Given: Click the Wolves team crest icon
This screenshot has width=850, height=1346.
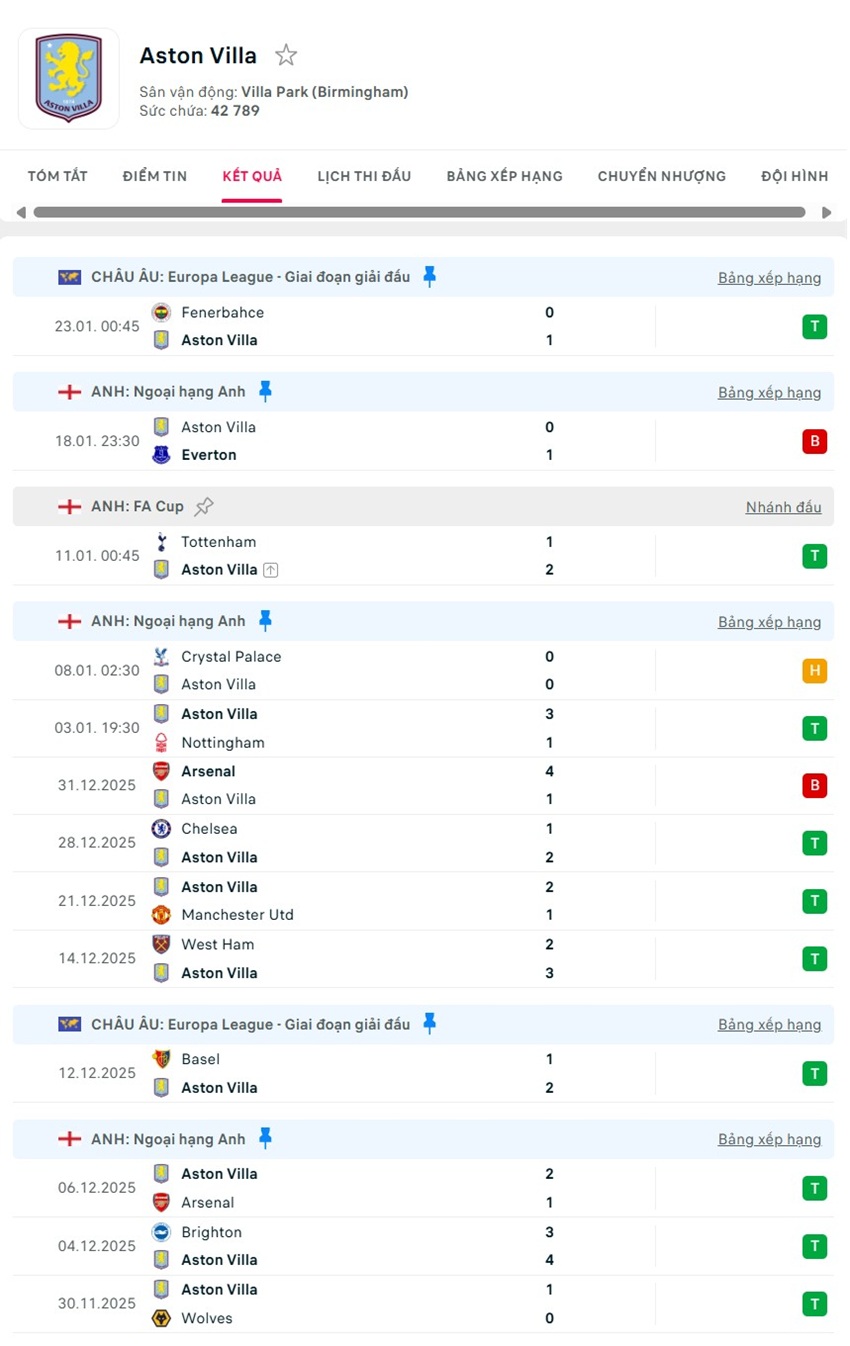Looking at the screenshot, I should click(161, 1318).
